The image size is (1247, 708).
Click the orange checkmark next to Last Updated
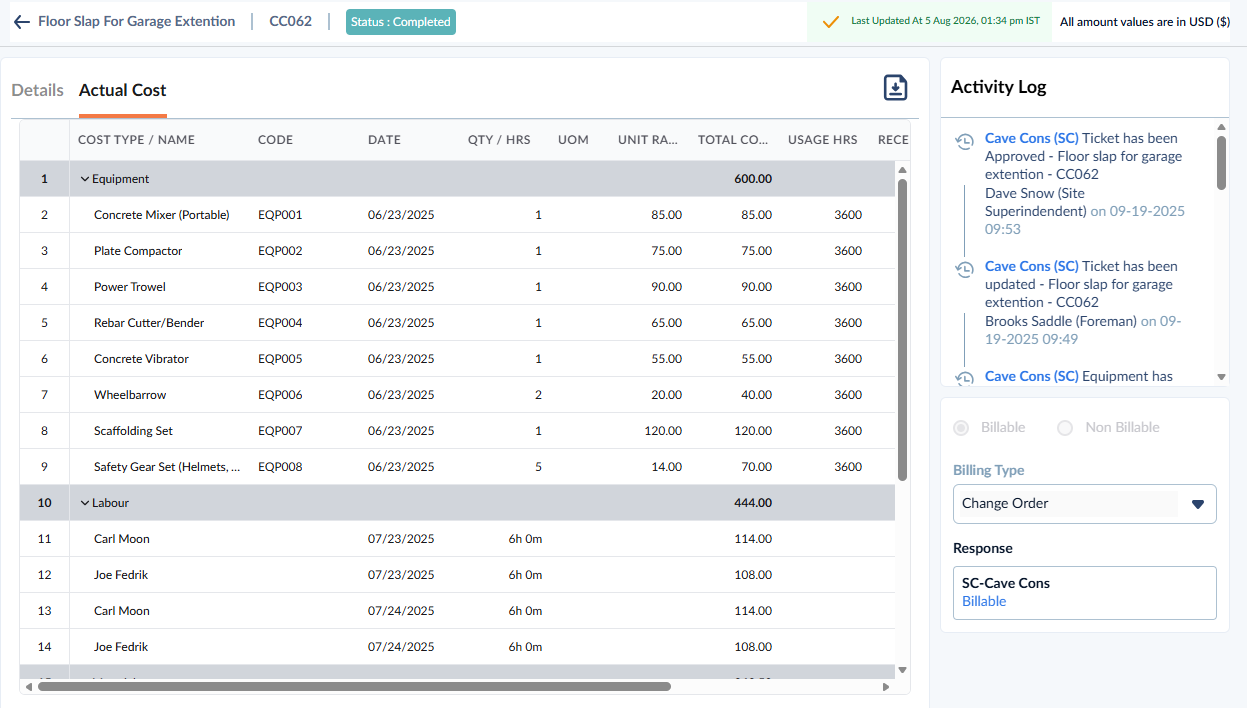[x=830, y=21]
